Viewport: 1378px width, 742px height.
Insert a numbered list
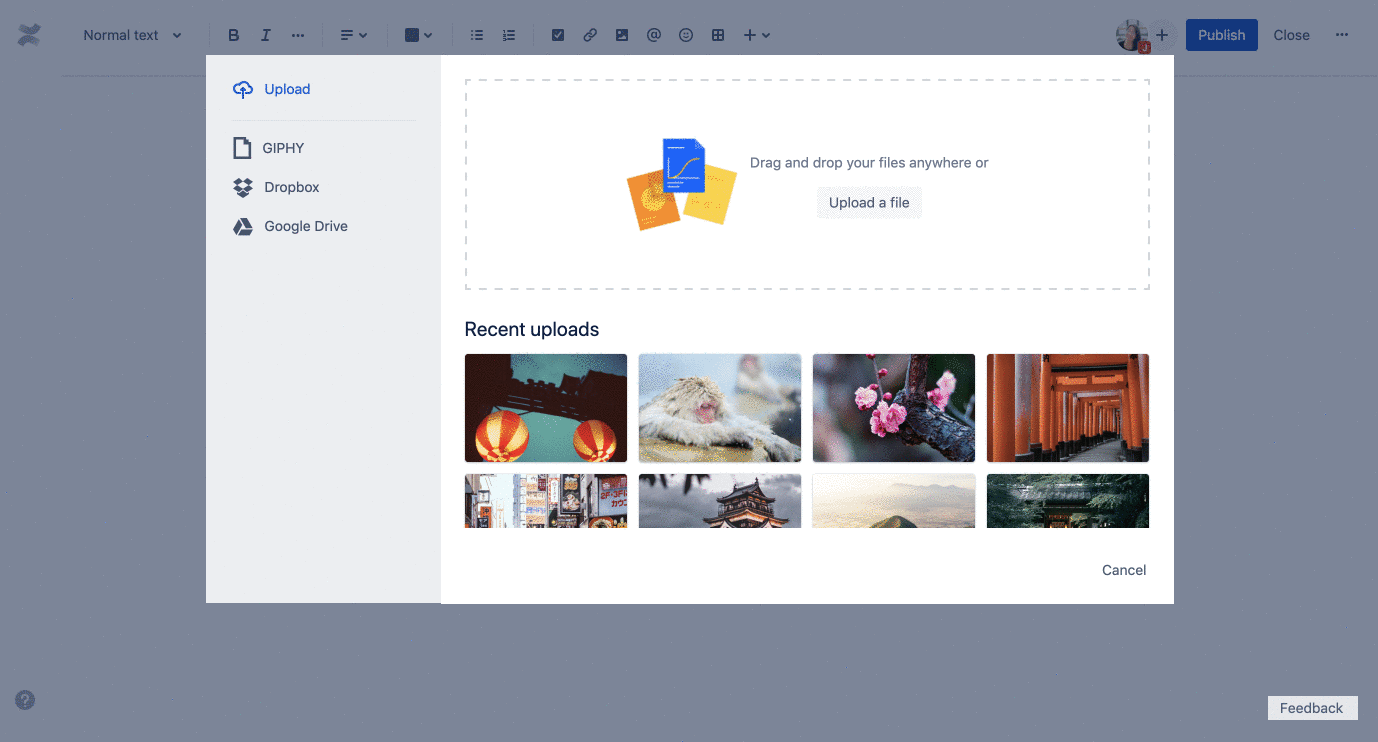point(509,35)
